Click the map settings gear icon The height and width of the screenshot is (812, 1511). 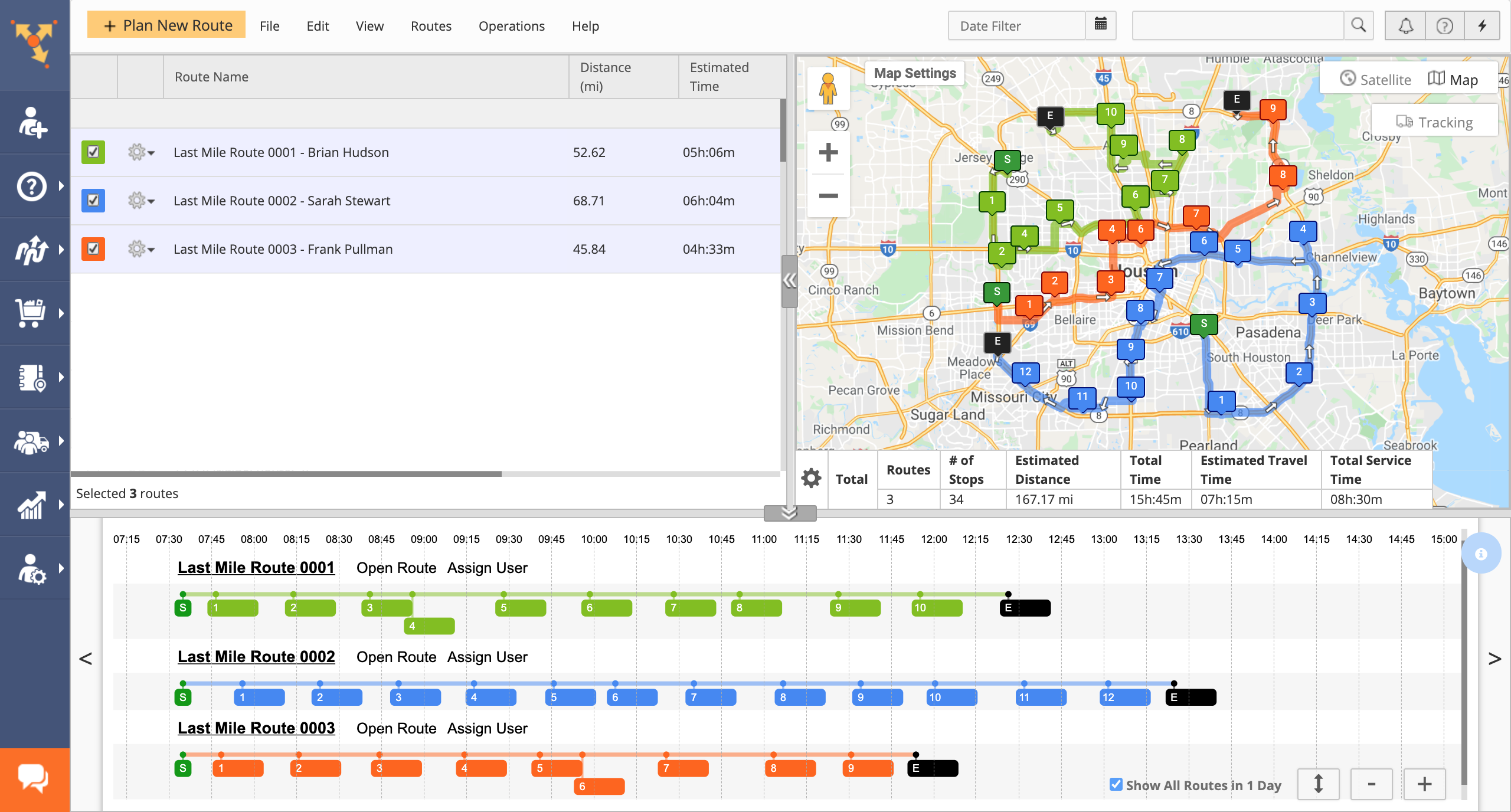coord(812,477)
